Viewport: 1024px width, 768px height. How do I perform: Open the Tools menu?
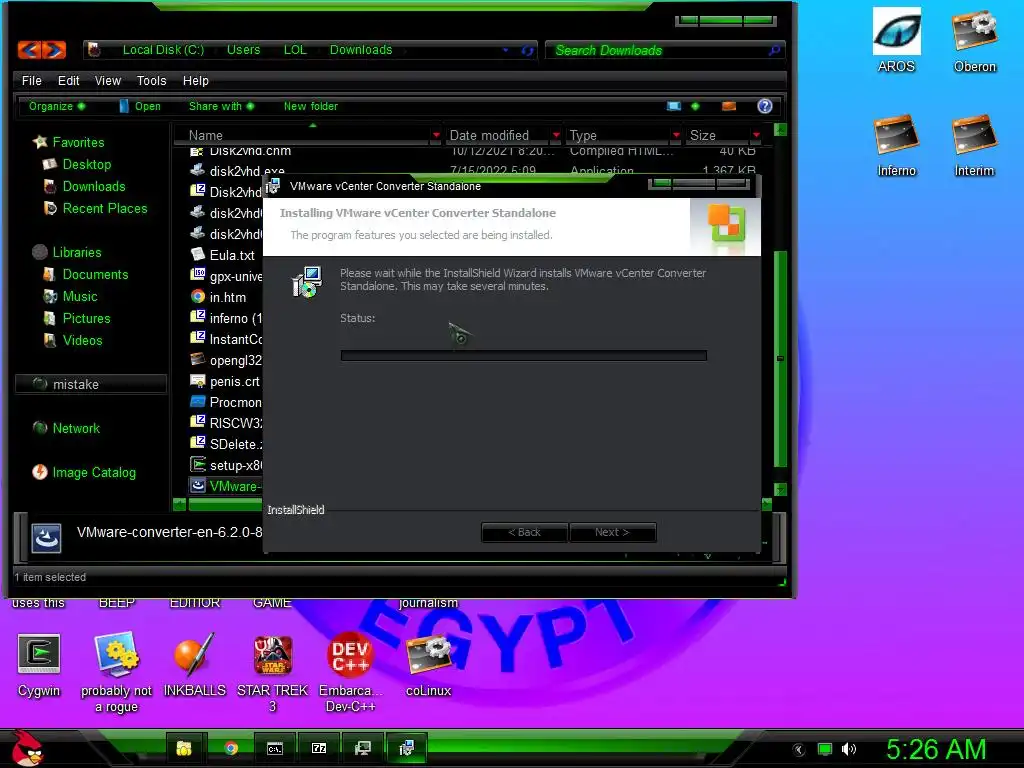pos(152,80)
